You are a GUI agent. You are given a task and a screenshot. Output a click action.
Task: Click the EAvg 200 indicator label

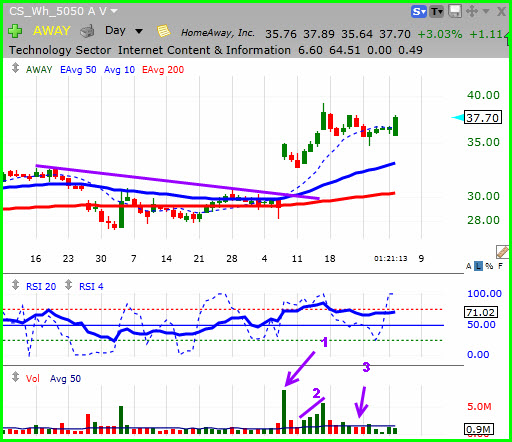point(163,70)
